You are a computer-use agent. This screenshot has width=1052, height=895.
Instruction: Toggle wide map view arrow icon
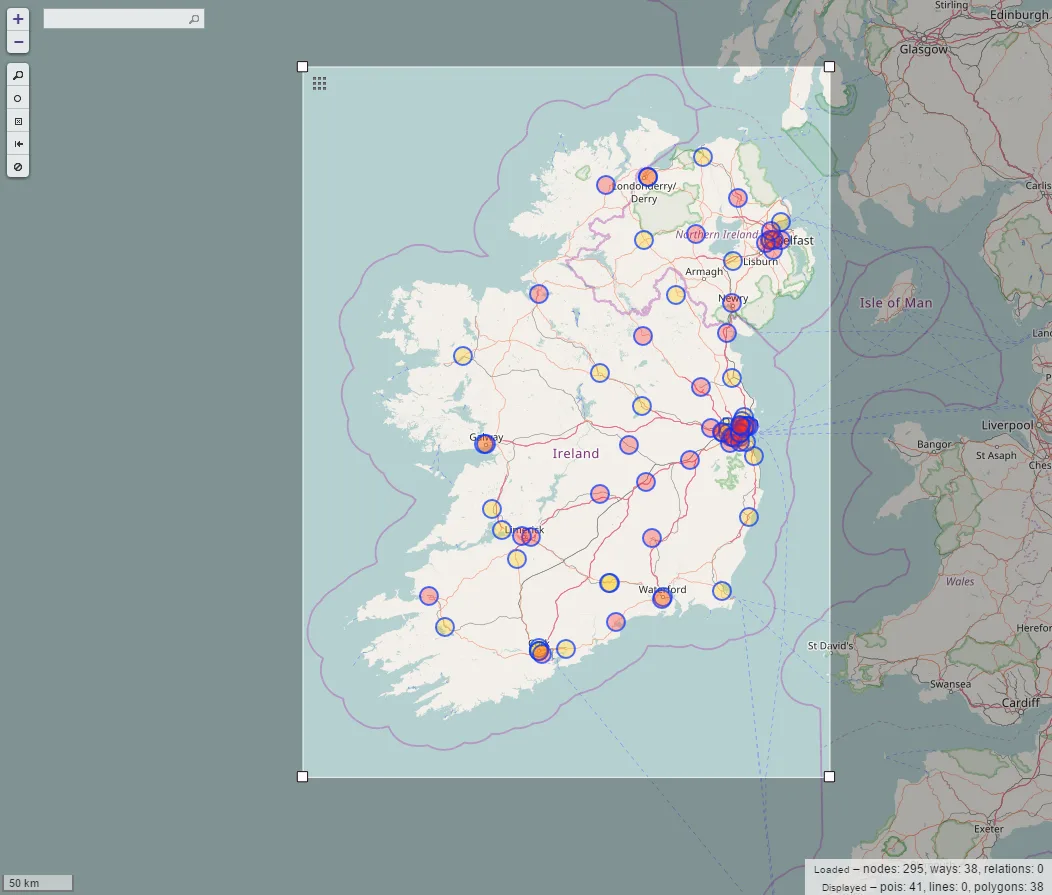click(x=18, y=144)
